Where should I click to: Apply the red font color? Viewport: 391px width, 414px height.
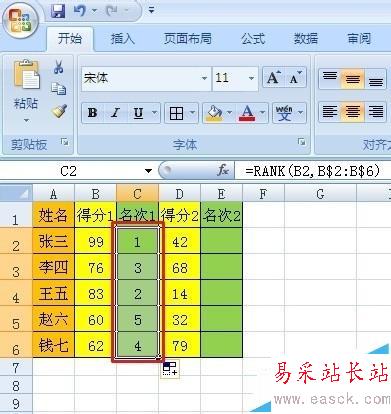(247, 113)
